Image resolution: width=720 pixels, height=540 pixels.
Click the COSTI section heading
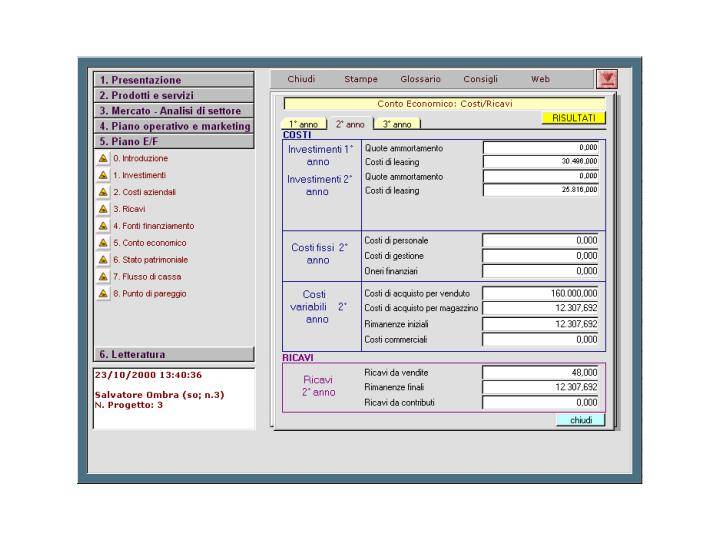297,135
